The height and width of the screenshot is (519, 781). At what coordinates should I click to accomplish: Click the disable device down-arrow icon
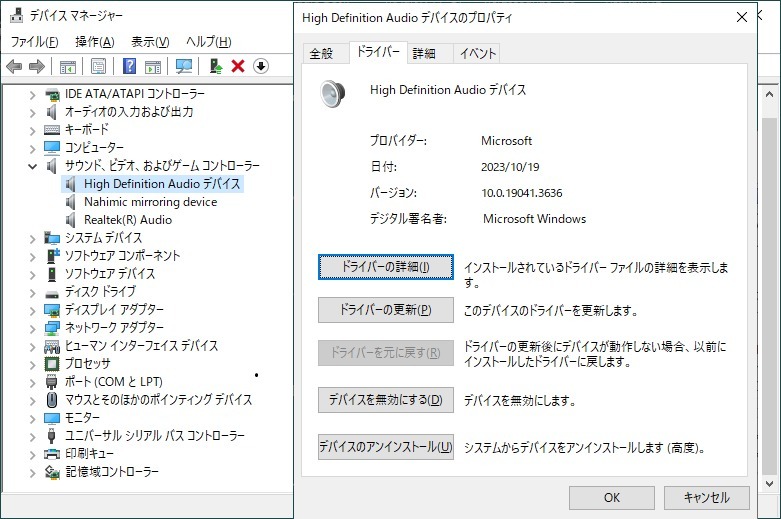(x=261, y=66)
